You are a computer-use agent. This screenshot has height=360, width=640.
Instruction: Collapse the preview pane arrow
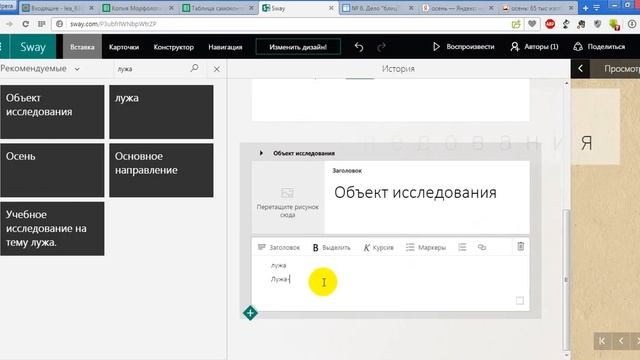[x=580, y=69]
